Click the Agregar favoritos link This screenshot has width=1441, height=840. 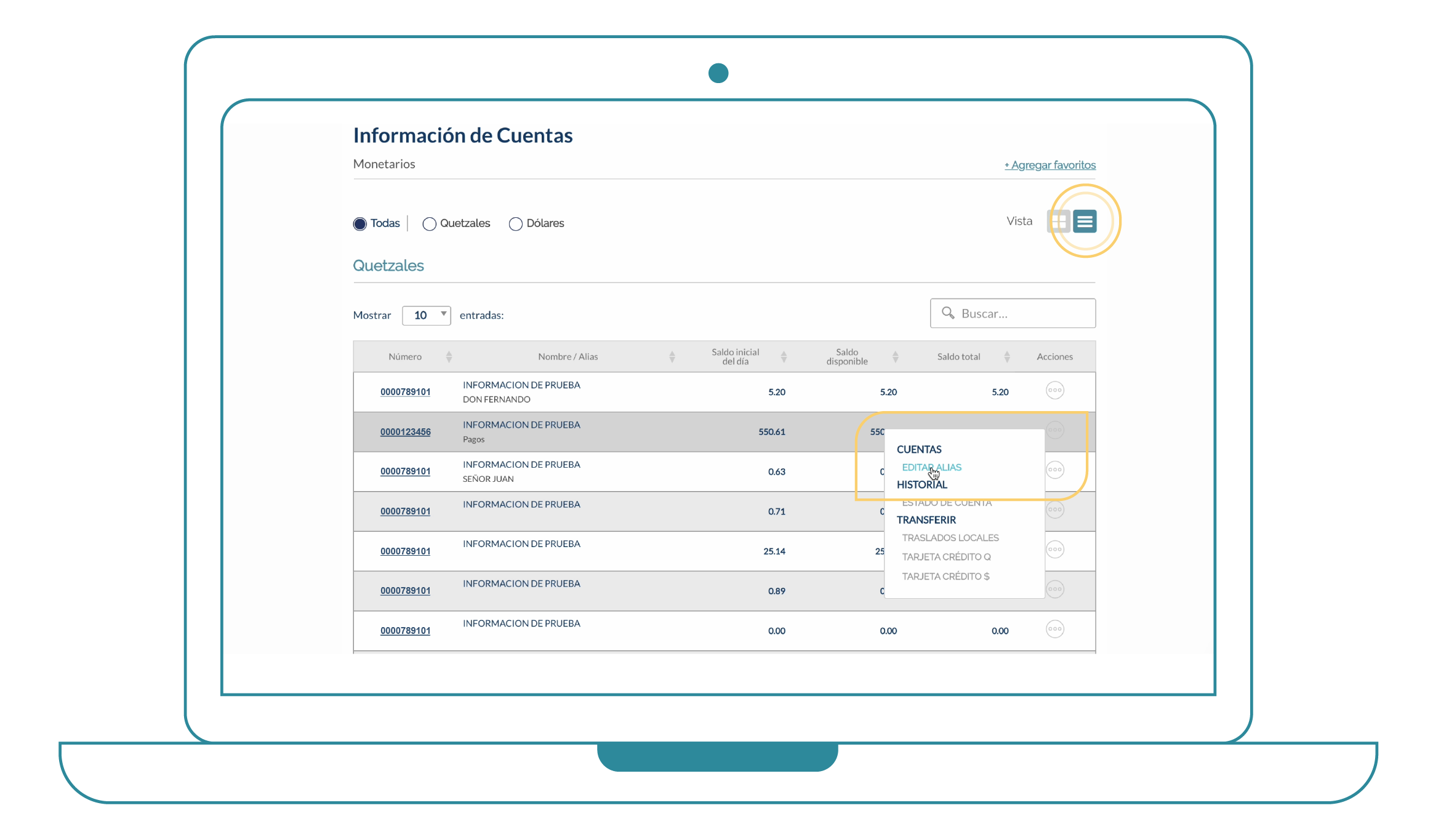[x=1050, y=165]
